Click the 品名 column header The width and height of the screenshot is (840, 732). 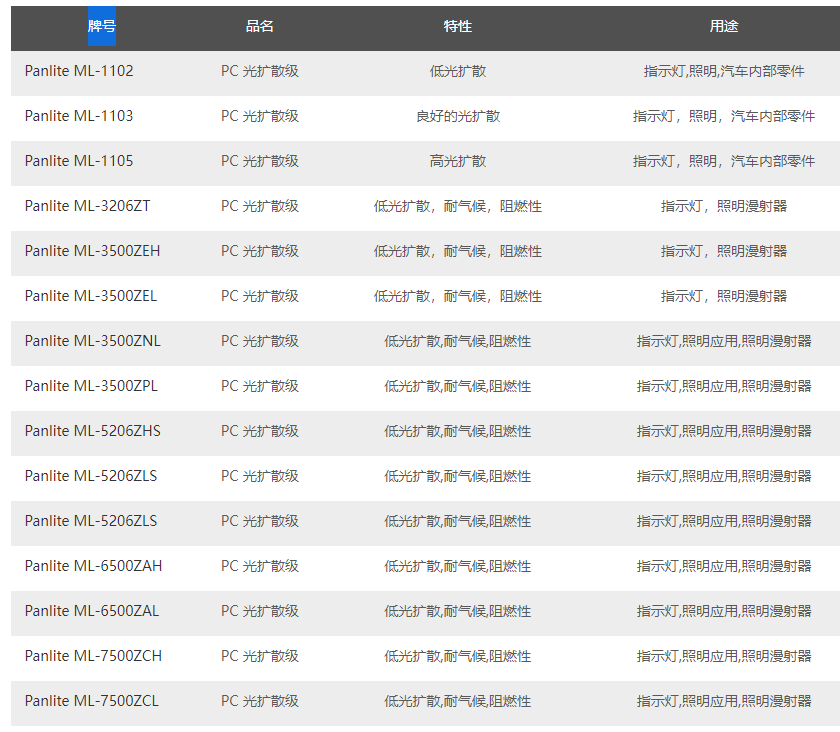tap(260, 26)
